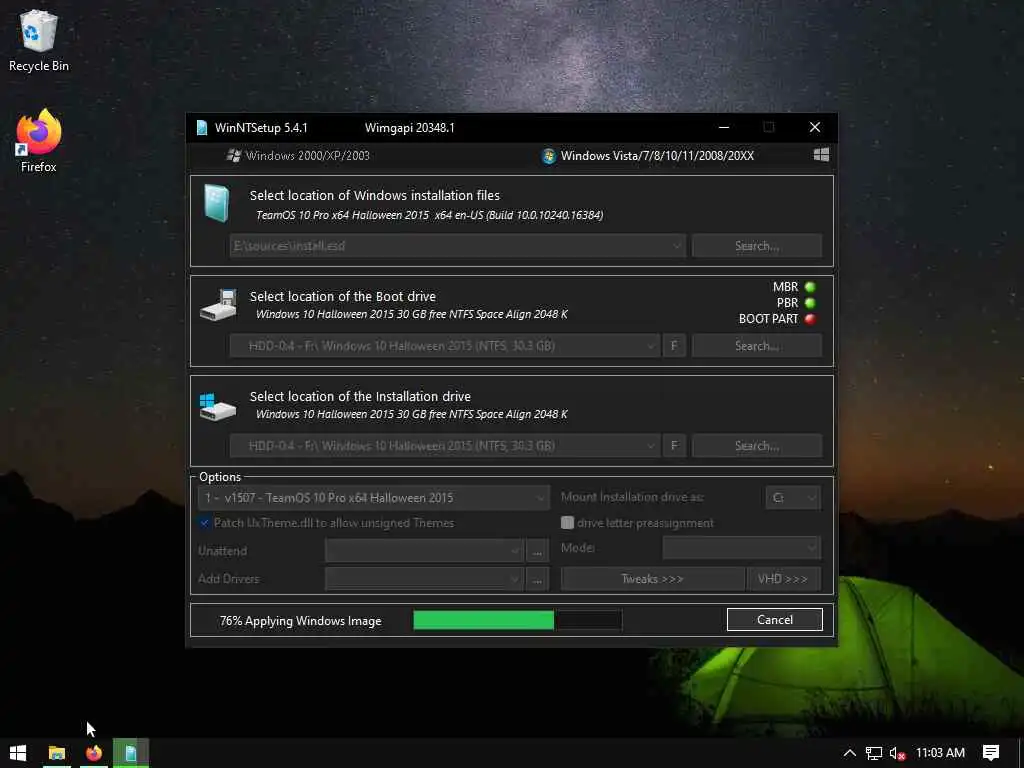Click the Boot drive NTFS Space Align info text
Viewport: 1024px width, 768px height.
coord(411,314)
